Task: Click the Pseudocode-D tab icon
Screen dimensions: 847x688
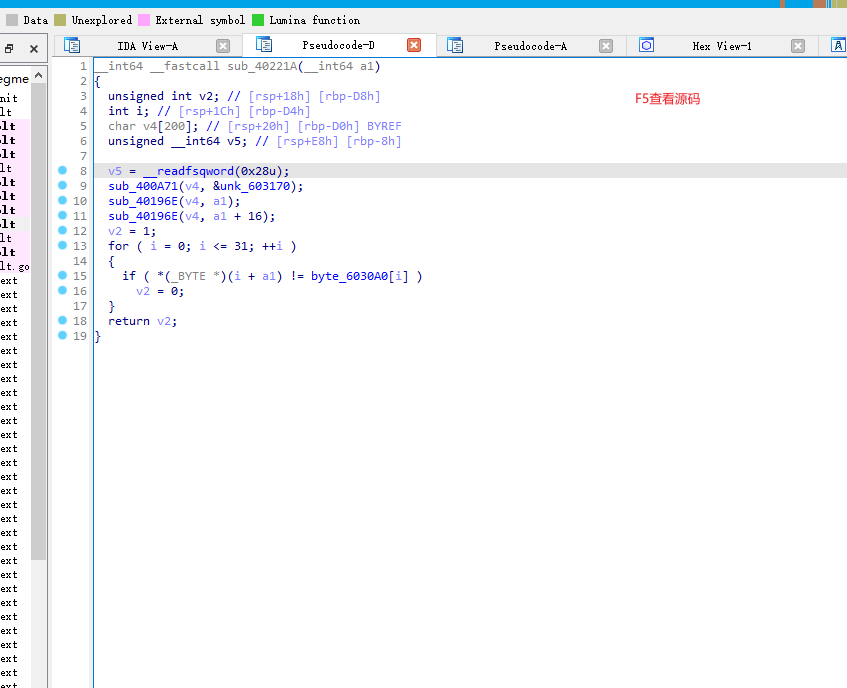Action: pyautogui.click(x=264, y=44)
